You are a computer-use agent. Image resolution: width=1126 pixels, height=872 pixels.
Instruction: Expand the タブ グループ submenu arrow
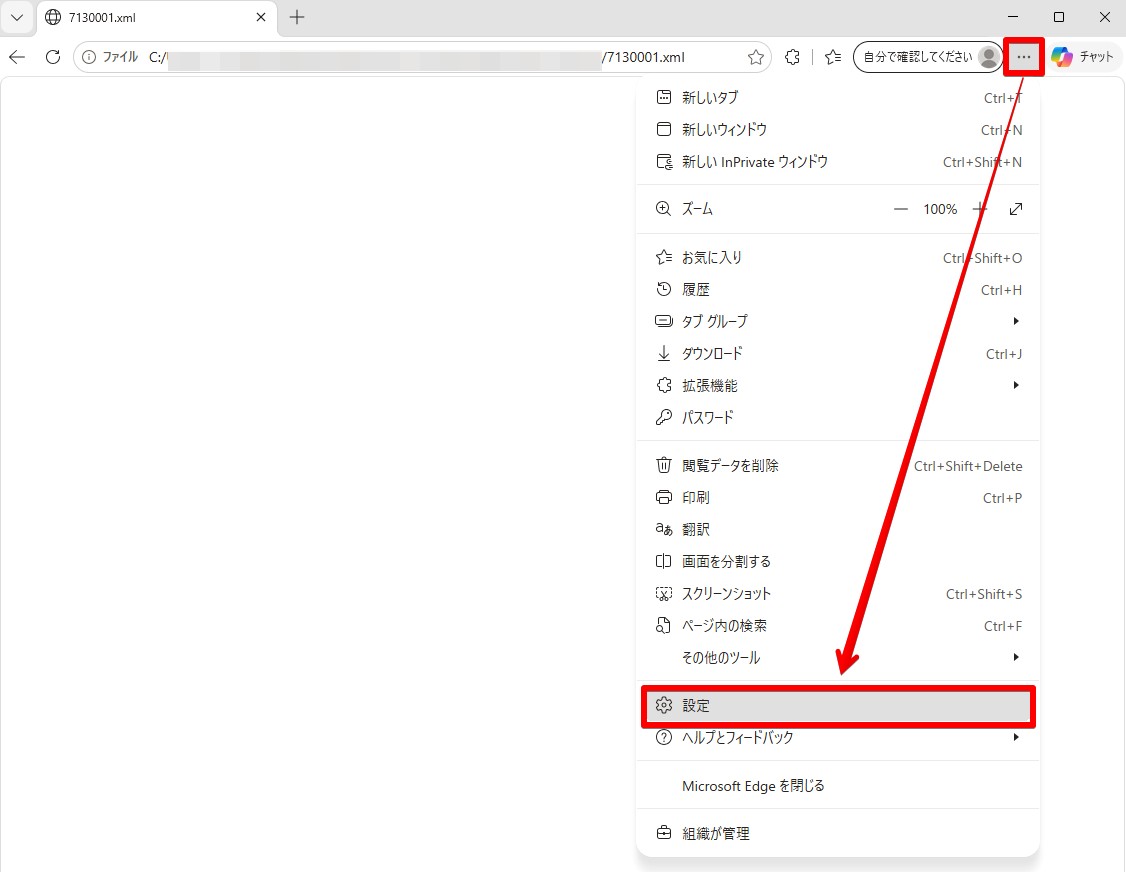[1015, 321]
